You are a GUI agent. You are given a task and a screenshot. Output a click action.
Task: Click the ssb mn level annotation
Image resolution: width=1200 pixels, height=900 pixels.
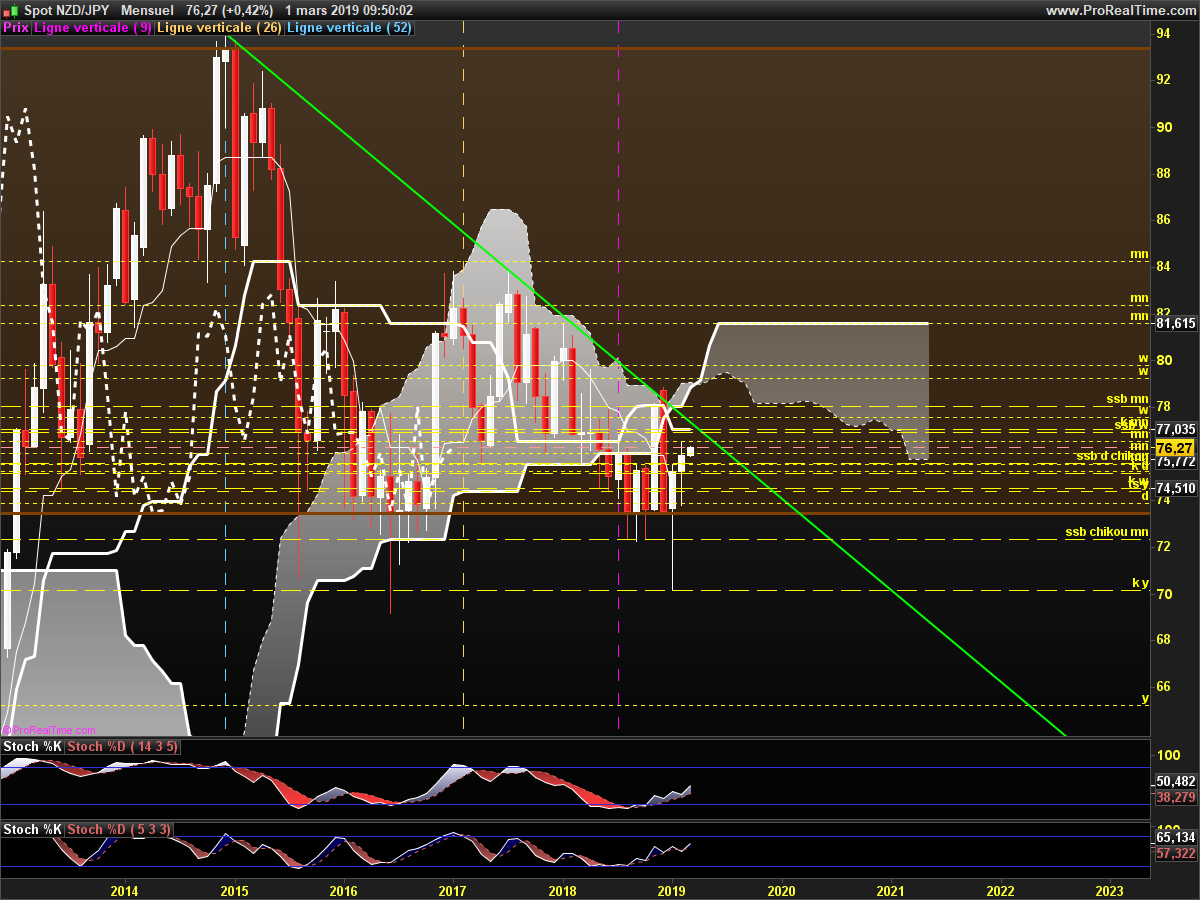pos(1127,399)
